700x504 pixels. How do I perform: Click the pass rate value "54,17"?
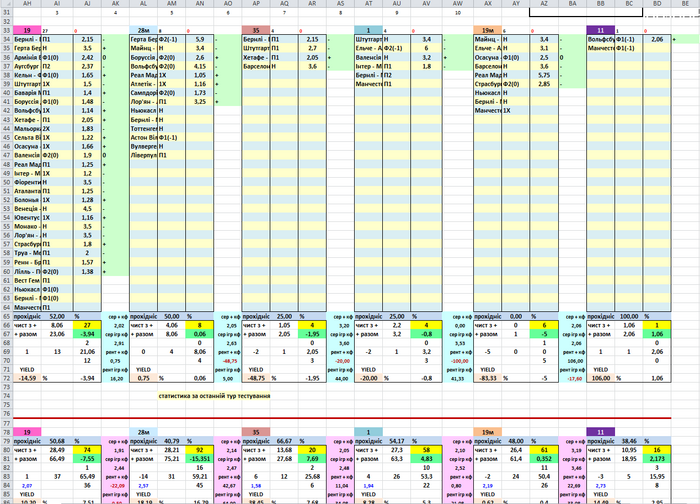click(x=396, y=441)
